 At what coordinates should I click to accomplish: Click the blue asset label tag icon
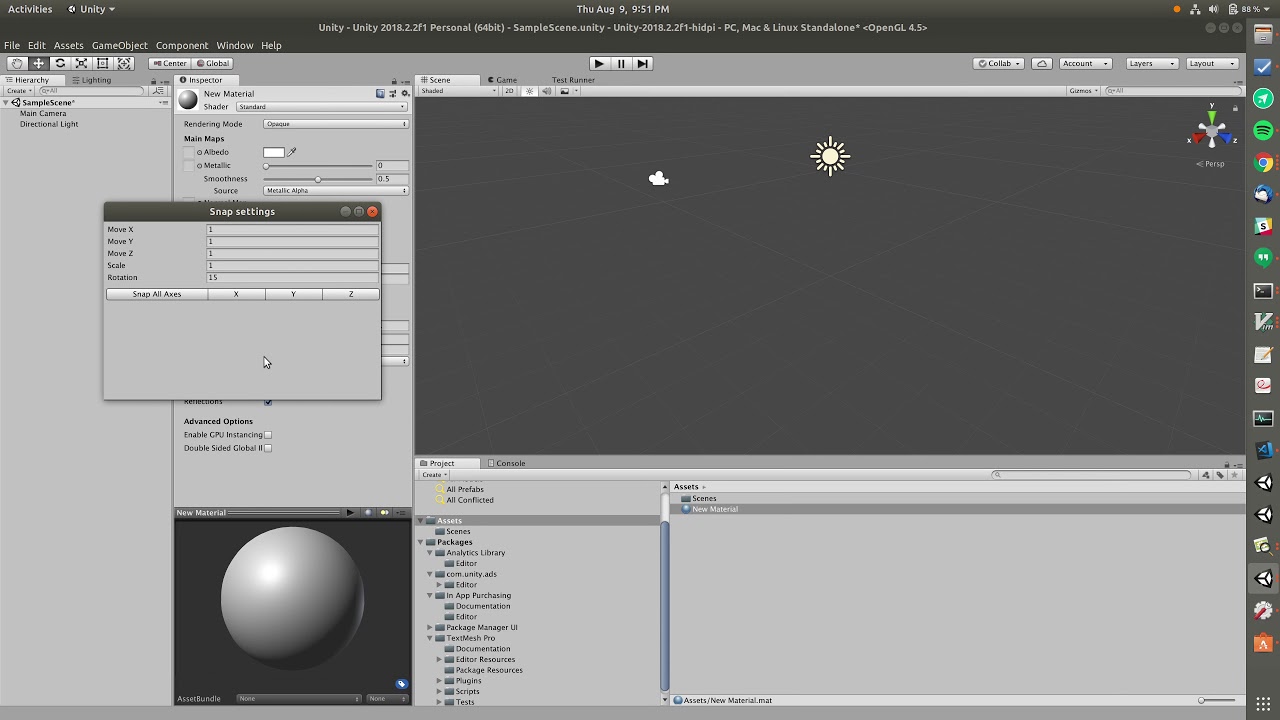[x=401, y=684]
